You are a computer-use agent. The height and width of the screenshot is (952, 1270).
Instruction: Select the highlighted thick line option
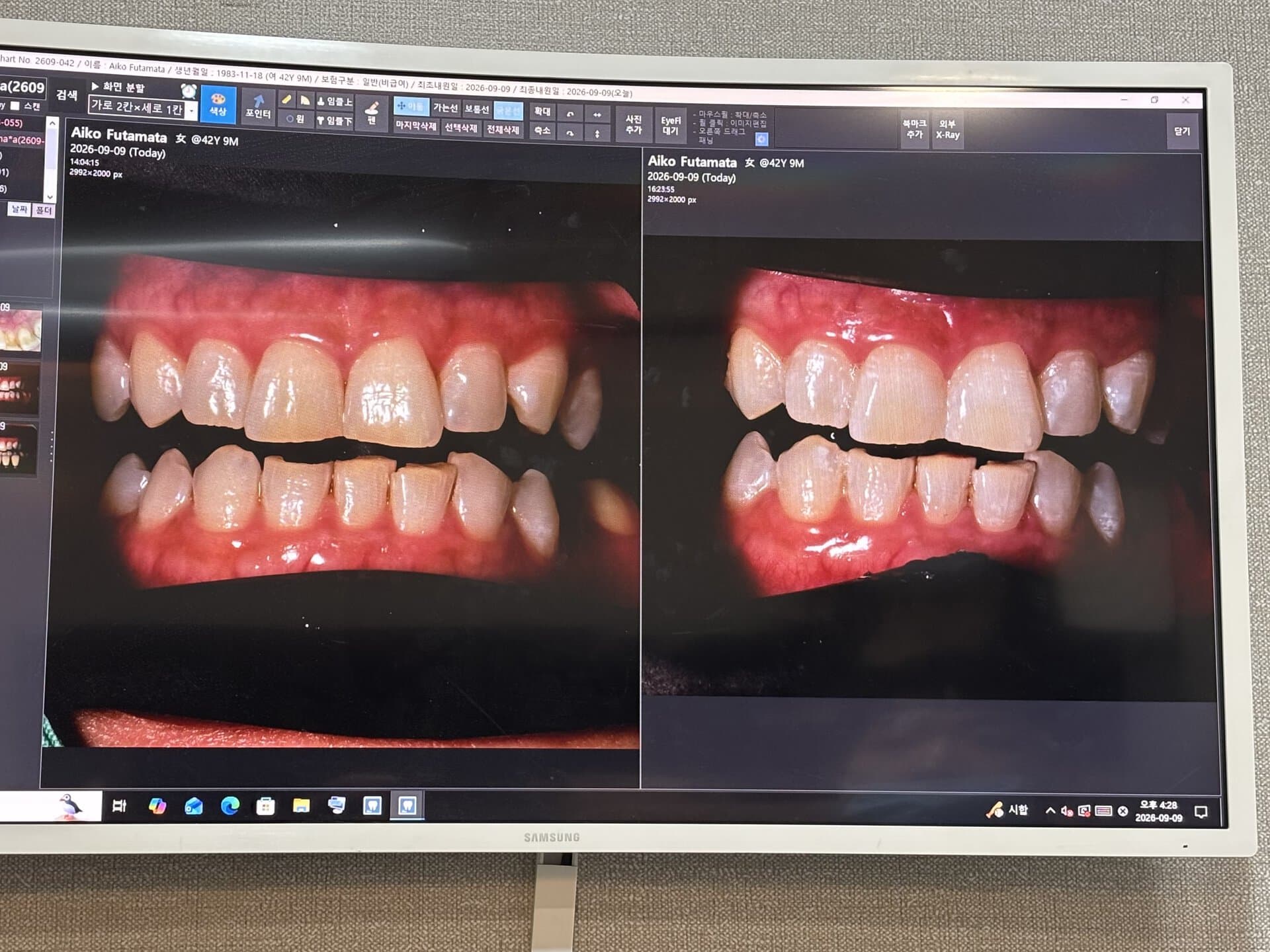508,110
